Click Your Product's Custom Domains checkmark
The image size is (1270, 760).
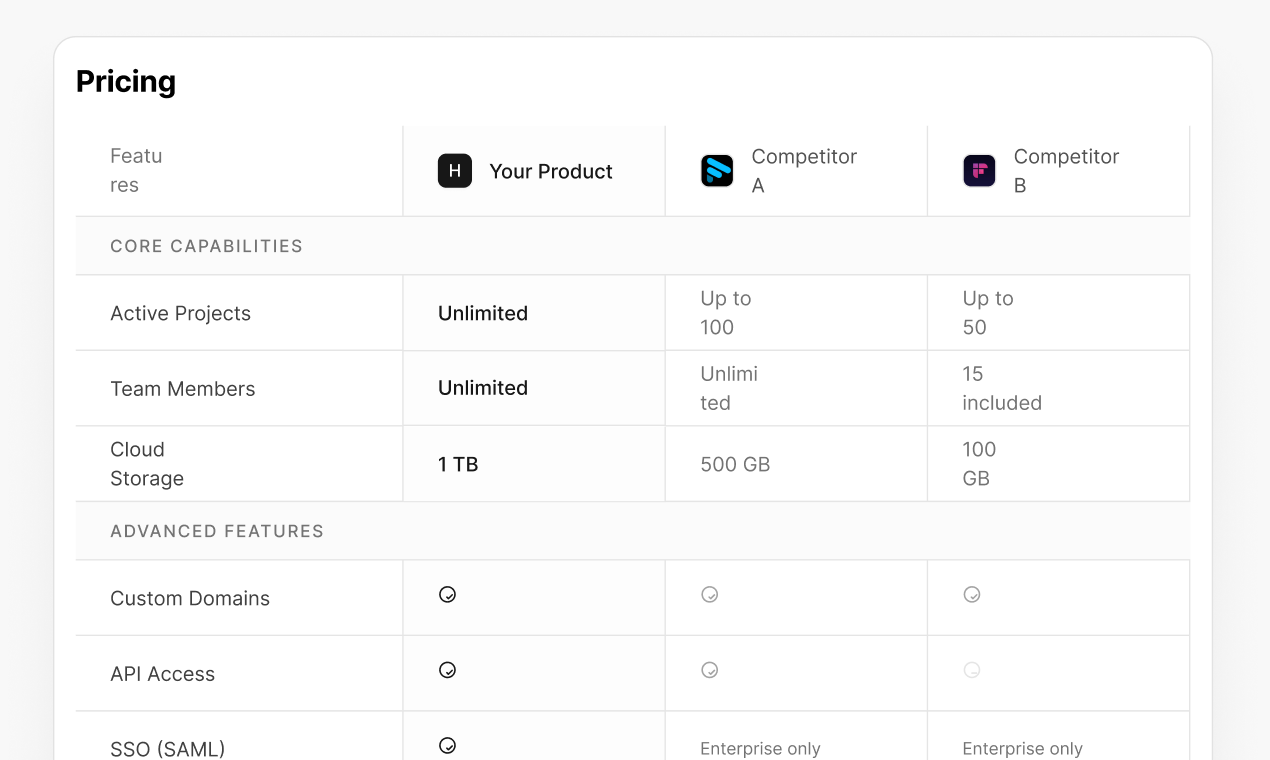(448, 594)
